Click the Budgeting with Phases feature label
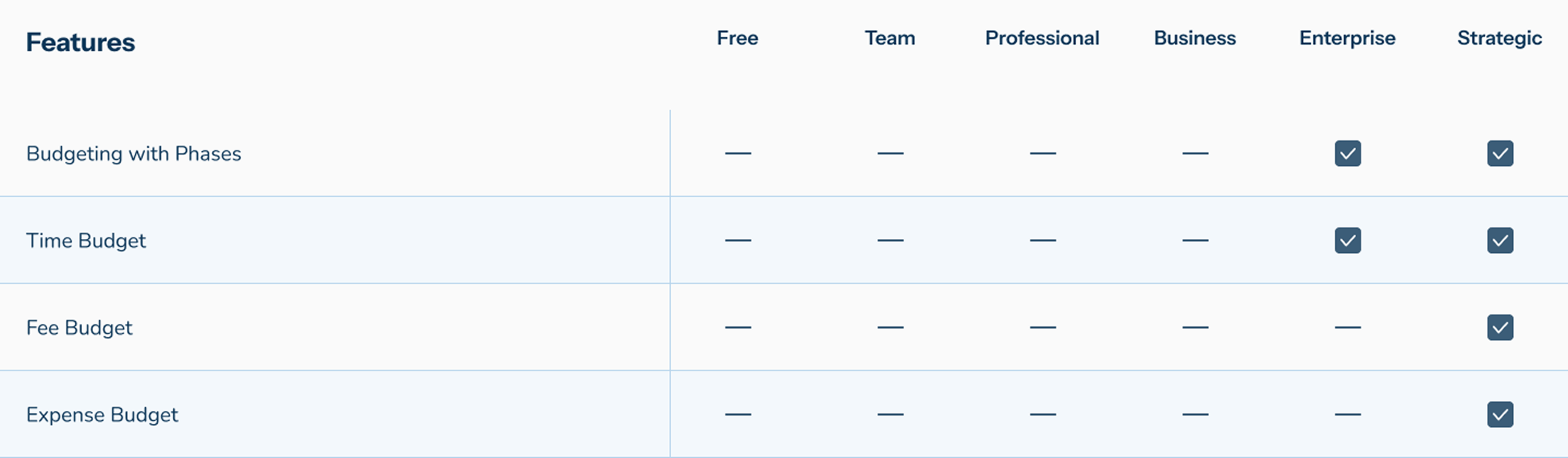 [x=134, y=154]
